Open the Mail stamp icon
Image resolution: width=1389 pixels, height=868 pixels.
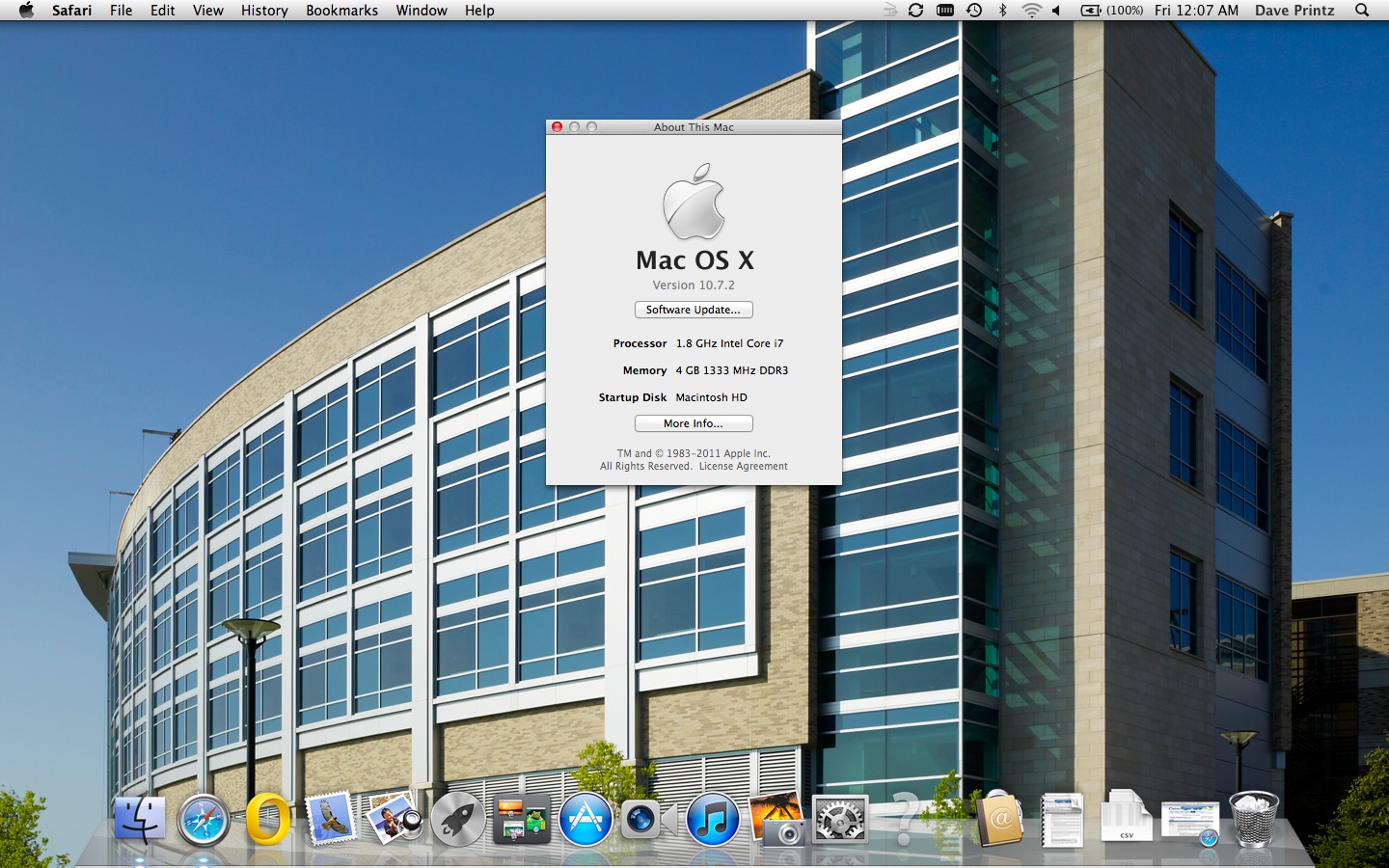(331, 818)
